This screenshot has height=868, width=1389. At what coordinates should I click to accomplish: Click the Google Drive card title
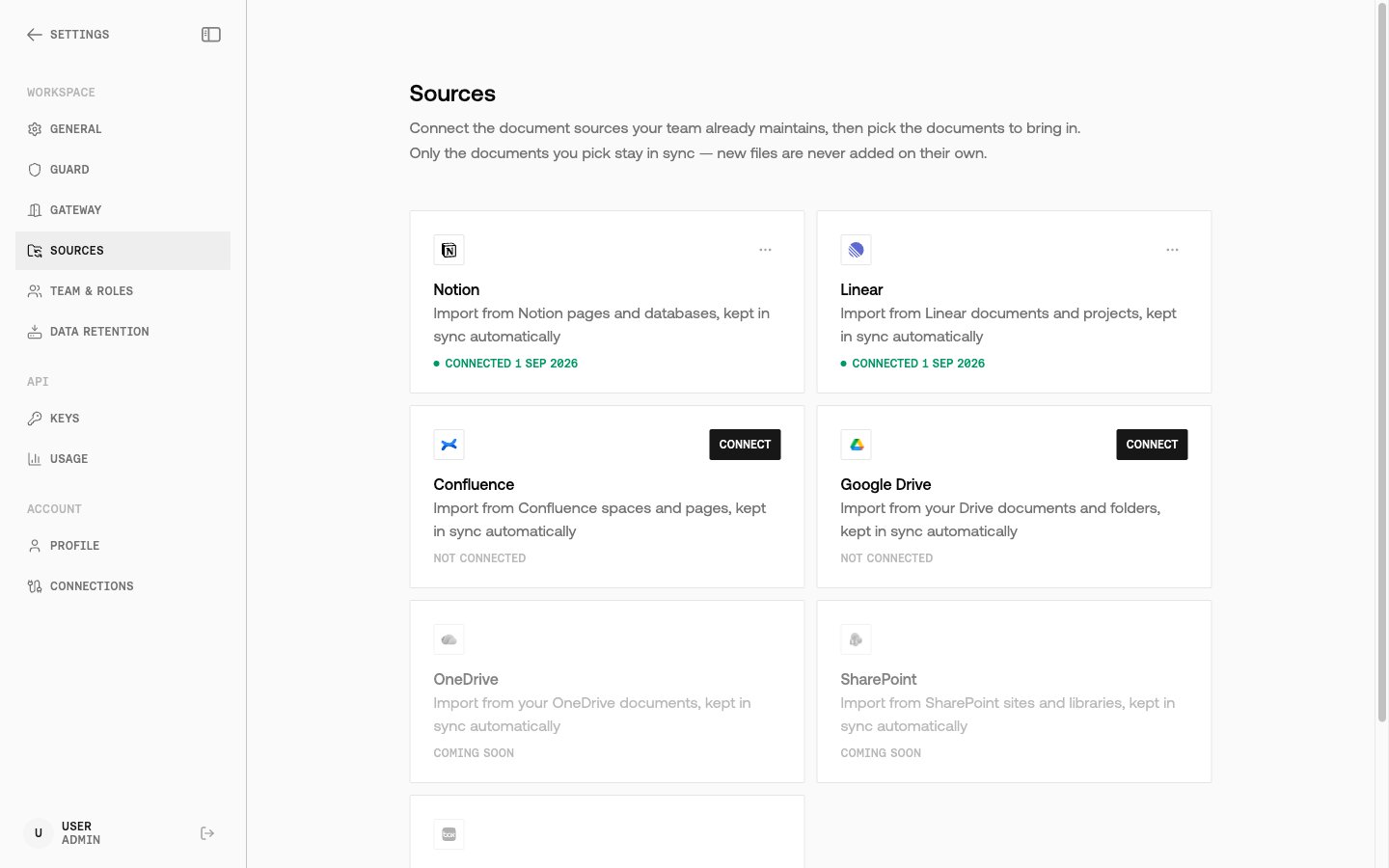(885, 484)
